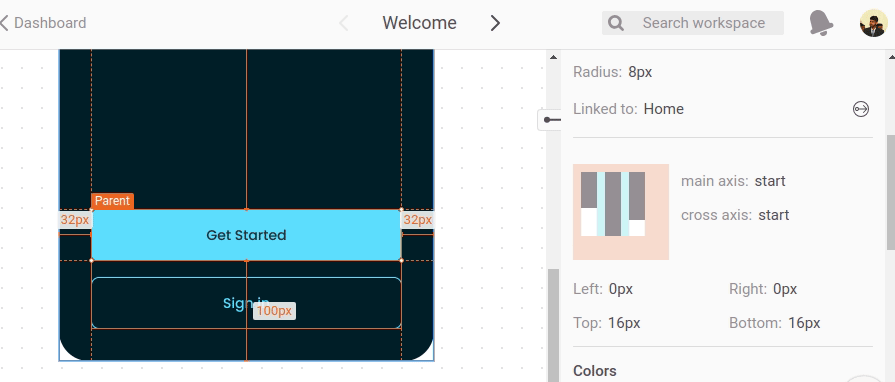This screenshot has height=382, width=895.
Task: Open the user profile avatar
Action: click(873, 23)
